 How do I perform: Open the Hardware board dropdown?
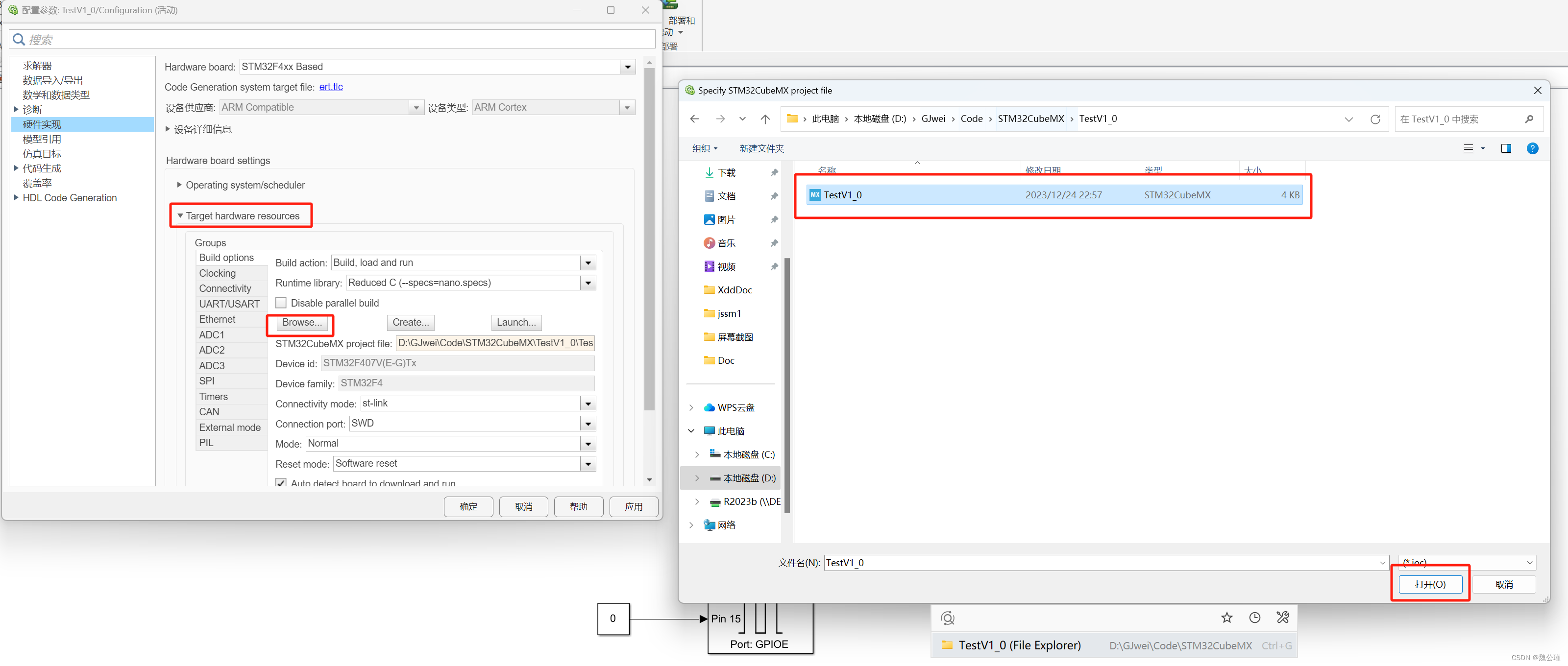pos(628,67)
